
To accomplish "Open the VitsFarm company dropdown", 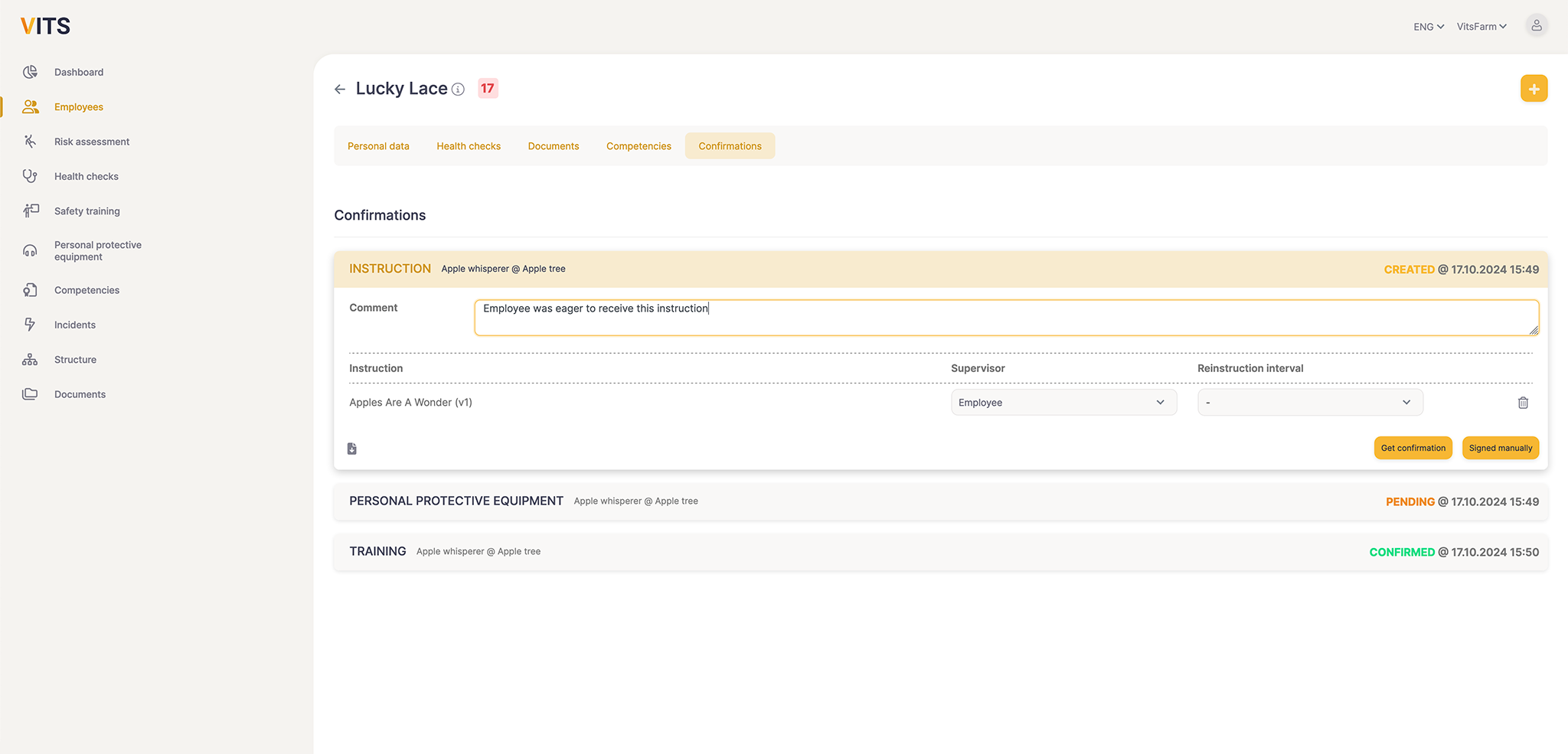I will pyautogui.click(x=1481, y=27).
